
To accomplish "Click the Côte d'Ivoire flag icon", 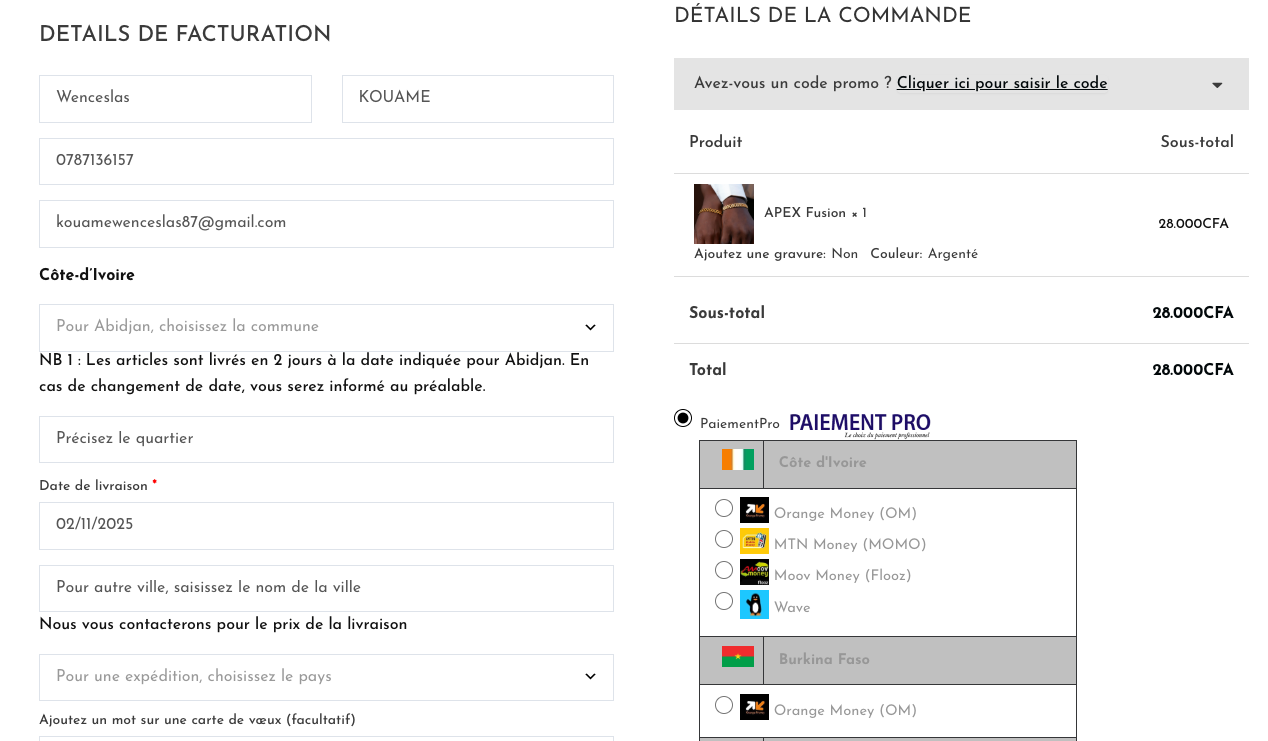I will click(737, 460).
